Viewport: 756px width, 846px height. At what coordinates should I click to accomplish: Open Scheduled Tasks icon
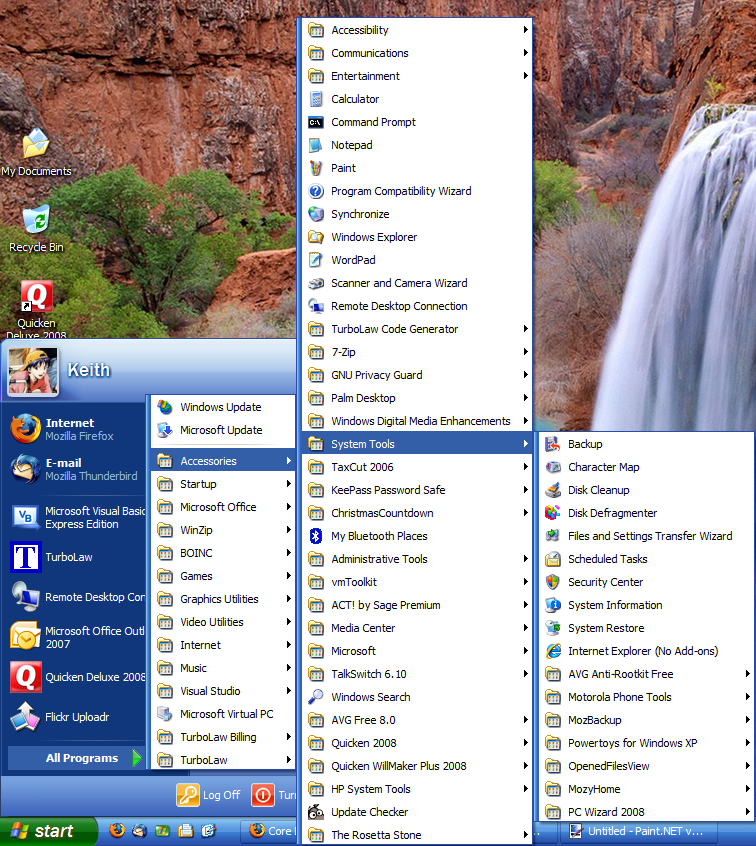coord(553,560)
